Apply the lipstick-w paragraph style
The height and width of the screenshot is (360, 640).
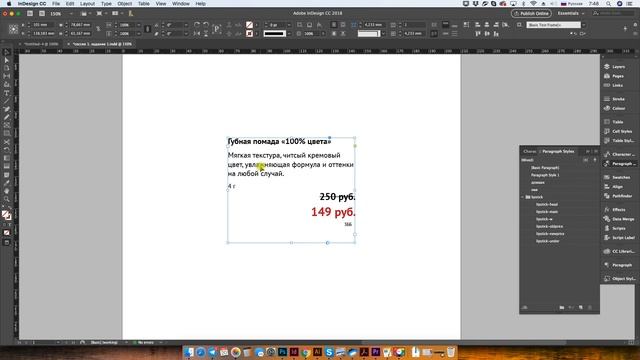tap(544, 219)
